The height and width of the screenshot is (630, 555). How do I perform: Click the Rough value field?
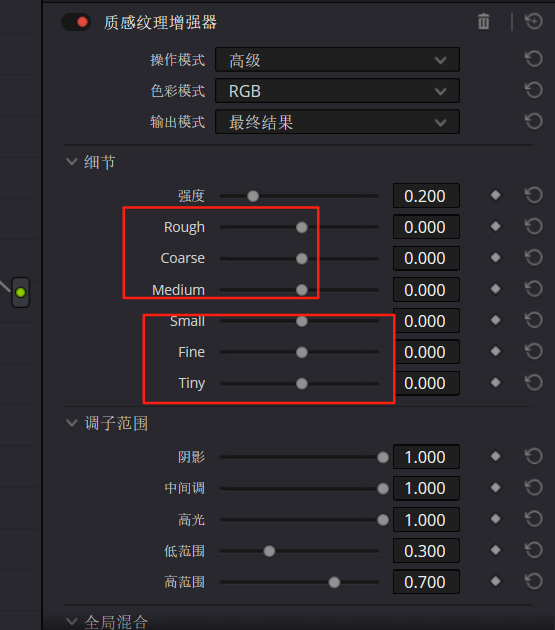pyautogui.click(x=426, y=227)
